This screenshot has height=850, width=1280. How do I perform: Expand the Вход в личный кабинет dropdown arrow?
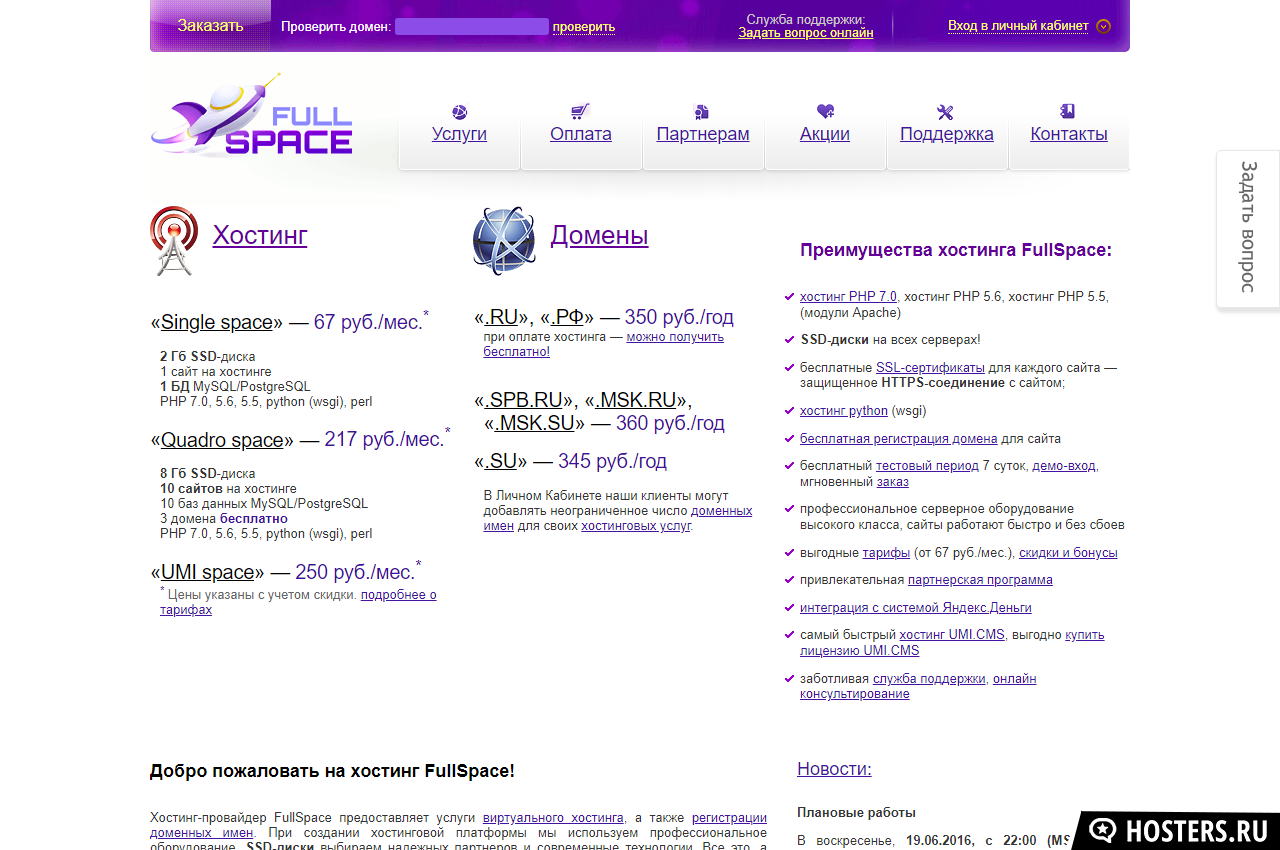(1103, 26)
